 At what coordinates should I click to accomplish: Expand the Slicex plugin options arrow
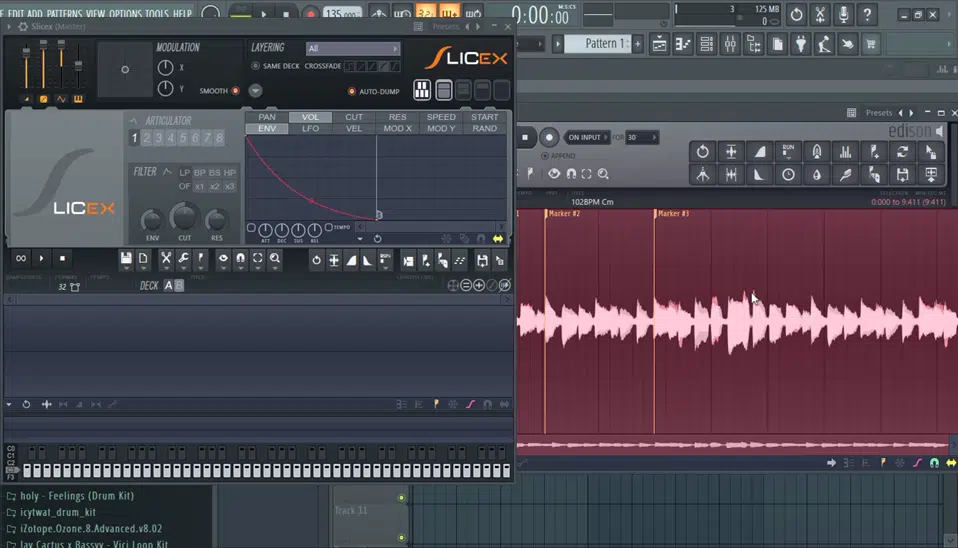(x=9, y=27)
